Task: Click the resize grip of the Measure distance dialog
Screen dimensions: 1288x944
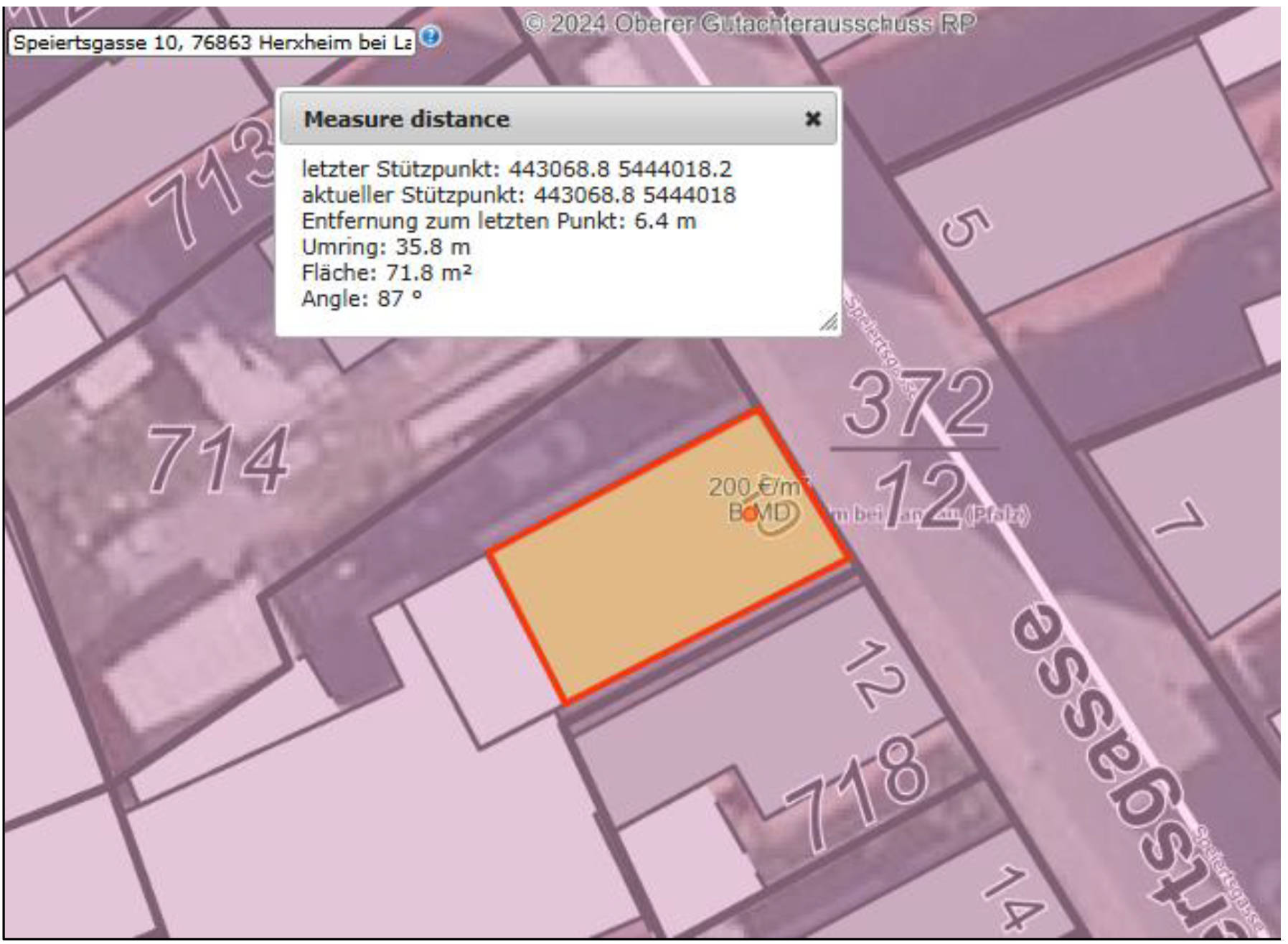Action: 828,322
